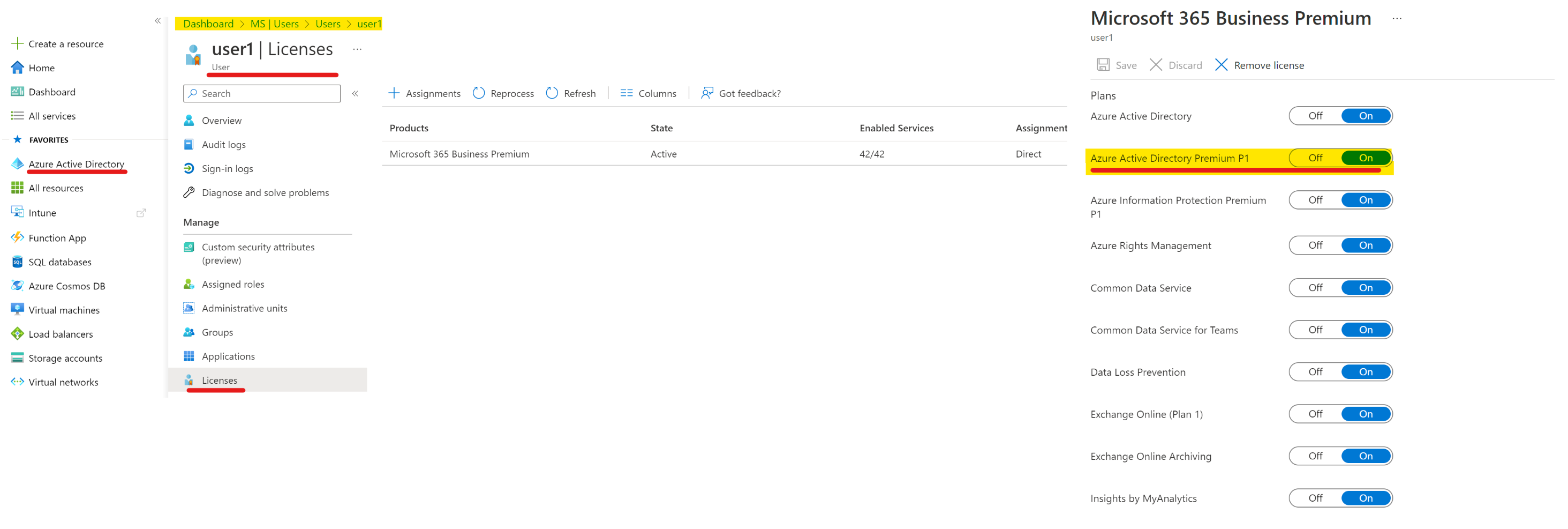Click the Refresh icon in toolbar
The width and height of the screenshot is (1568, 529).
coord(552,93)
